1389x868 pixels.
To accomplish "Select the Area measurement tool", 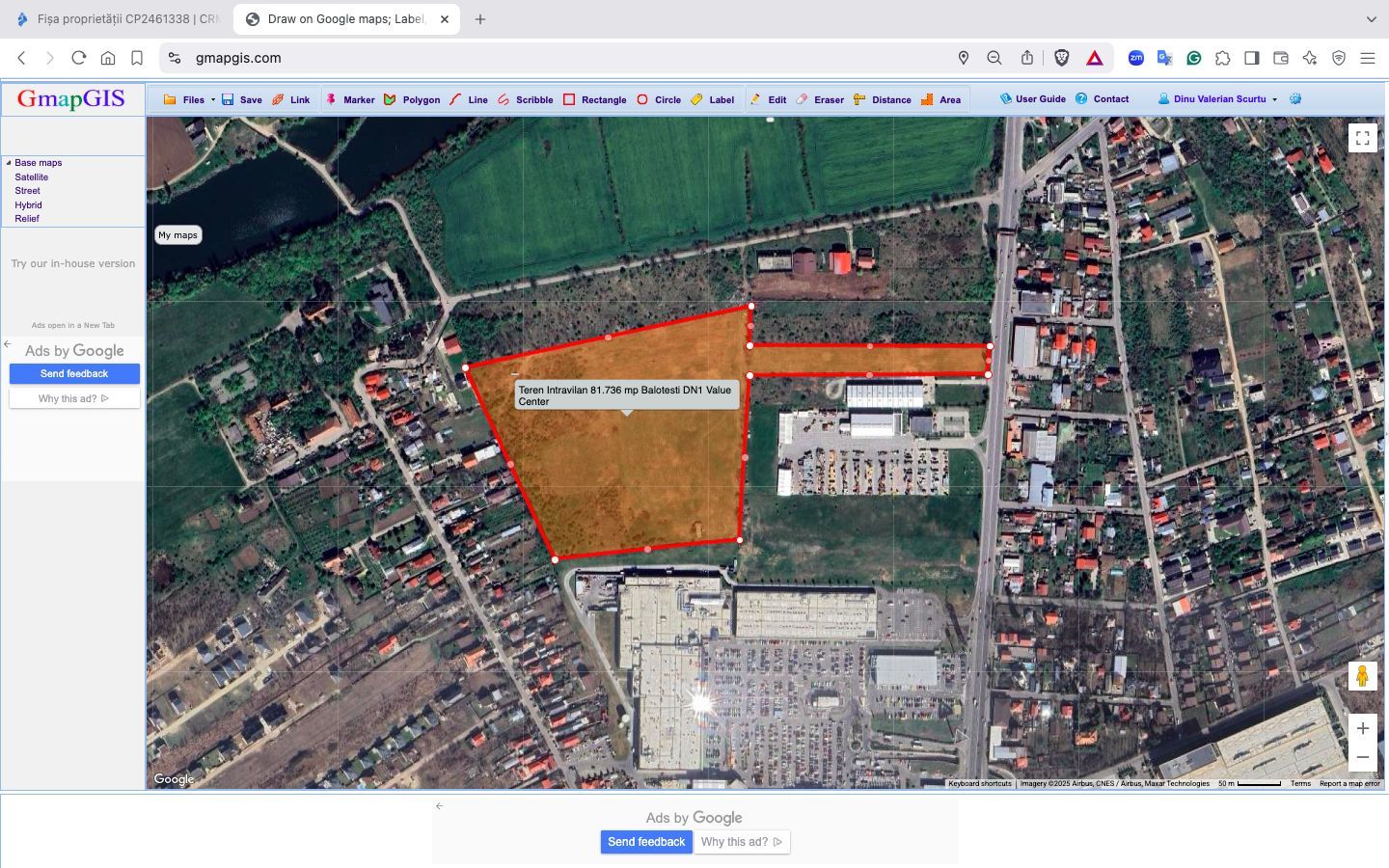I will coord(950,99).
